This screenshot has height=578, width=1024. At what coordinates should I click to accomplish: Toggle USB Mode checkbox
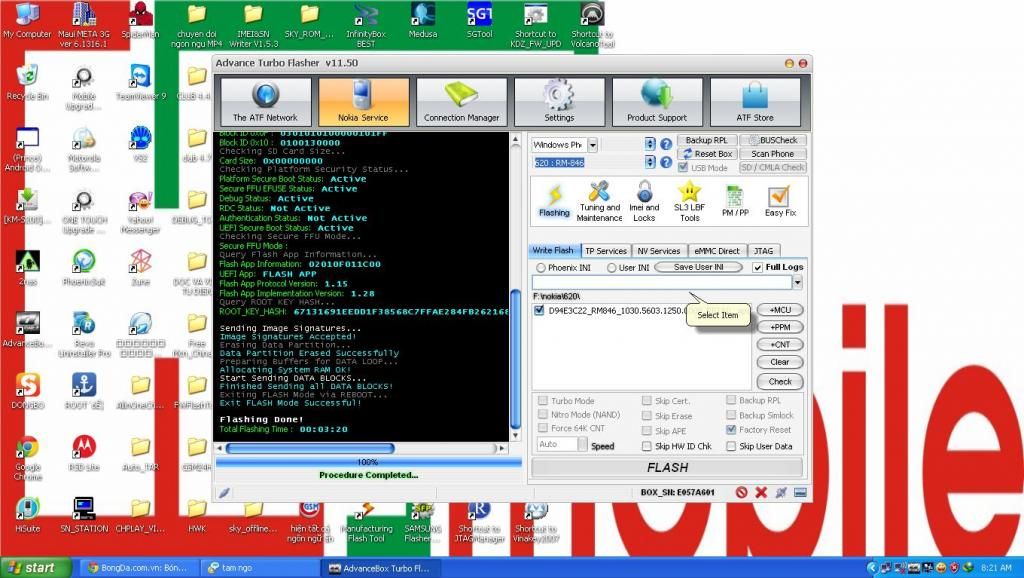tap(683, 167)
